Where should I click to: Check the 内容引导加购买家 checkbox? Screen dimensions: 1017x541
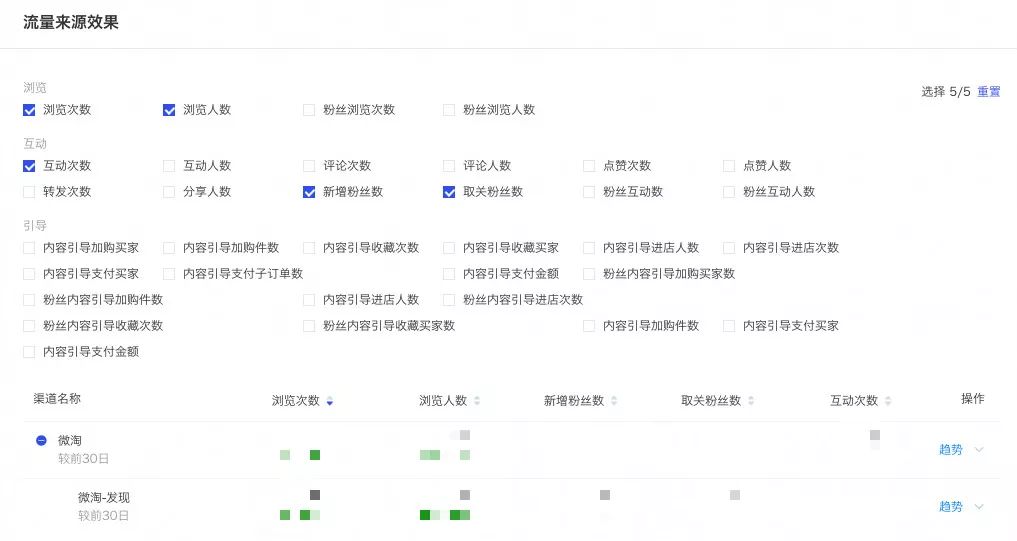(x=29, y=248)
